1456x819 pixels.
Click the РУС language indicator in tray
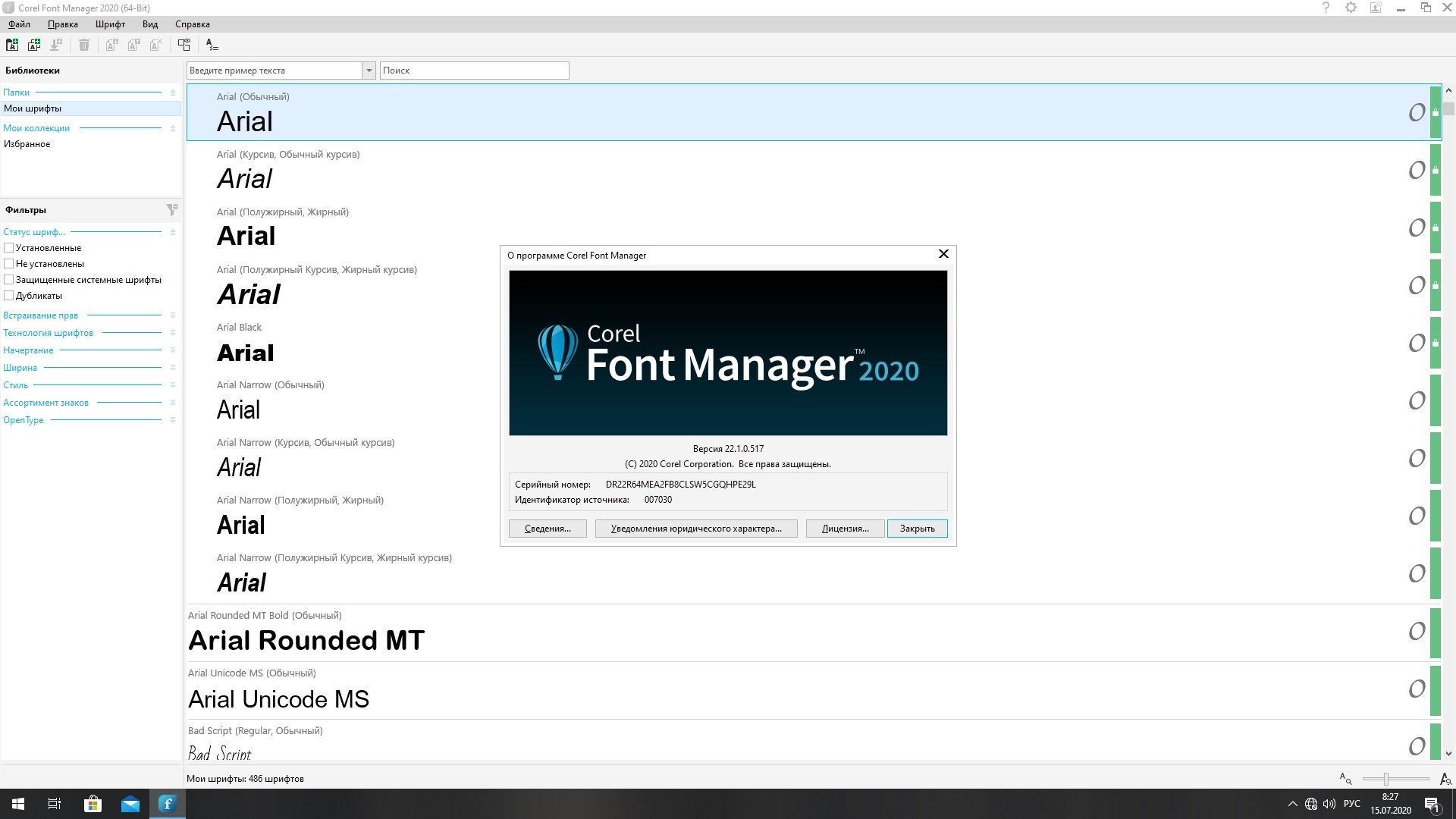point(1351,804)
